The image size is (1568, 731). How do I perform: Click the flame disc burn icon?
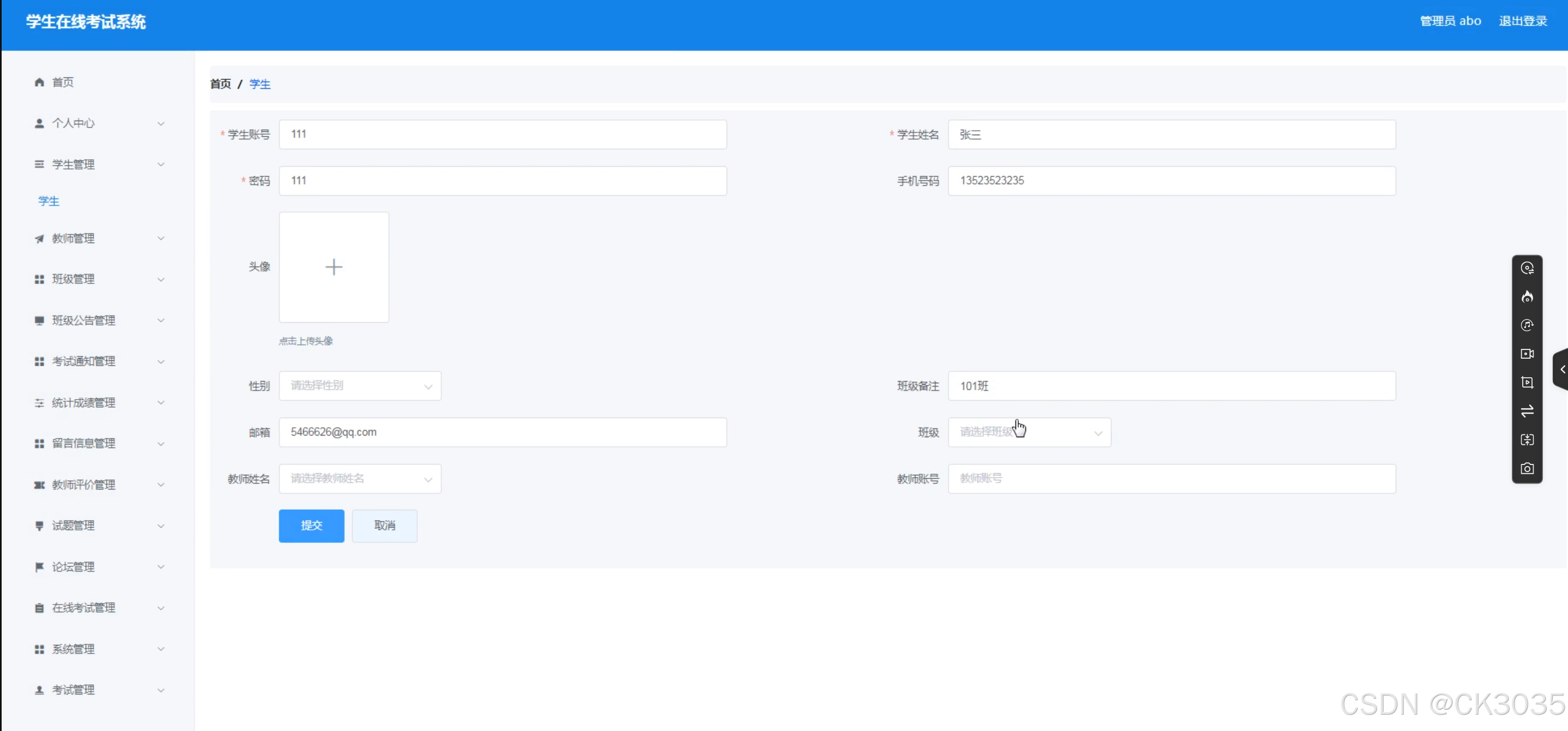1527,297
